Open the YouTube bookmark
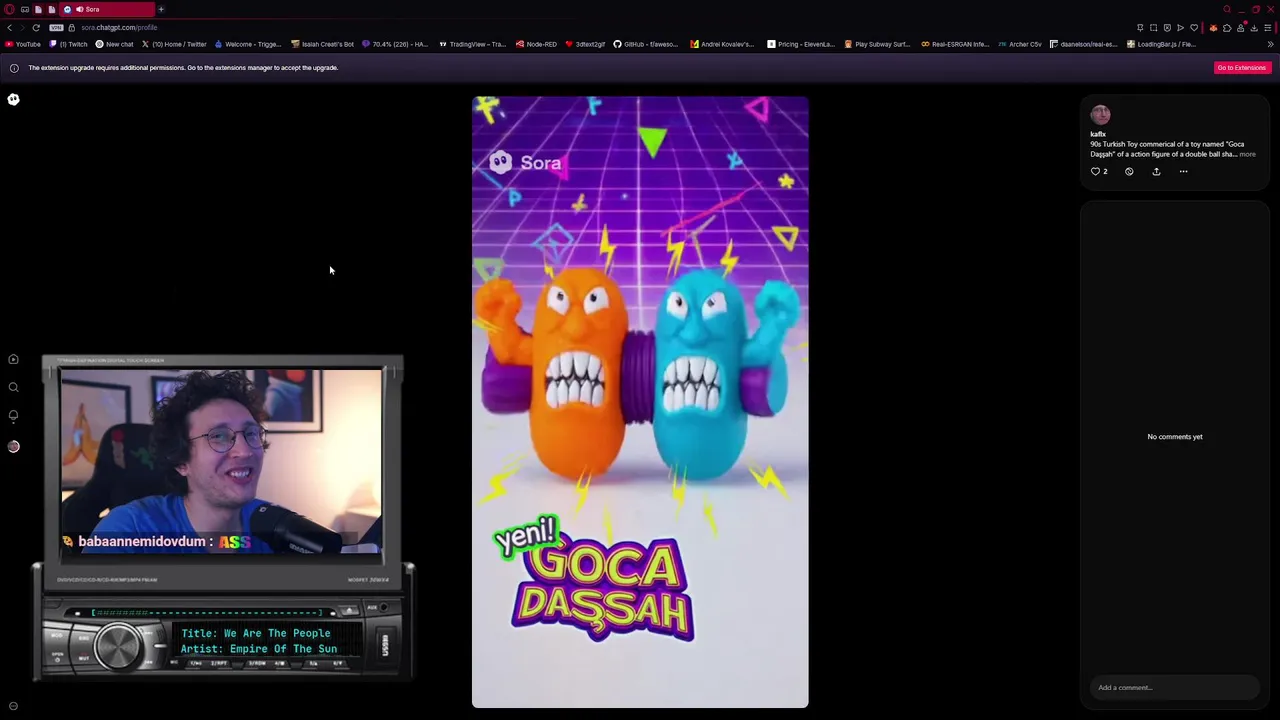The height and width of the screenshot is (720, 1280). [23, 44]
